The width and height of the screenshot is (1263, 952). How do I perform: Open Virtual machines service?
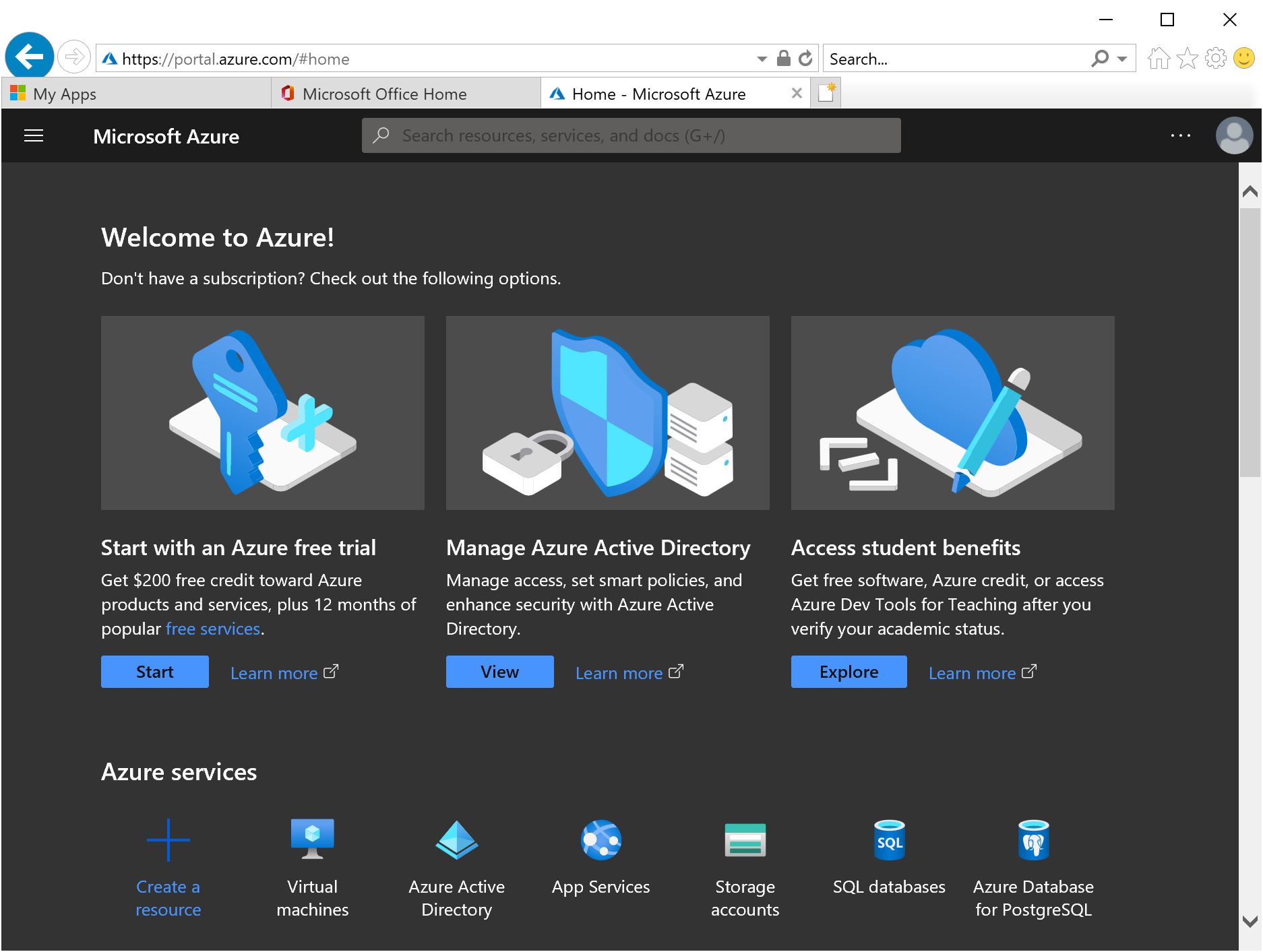point(312,841)
